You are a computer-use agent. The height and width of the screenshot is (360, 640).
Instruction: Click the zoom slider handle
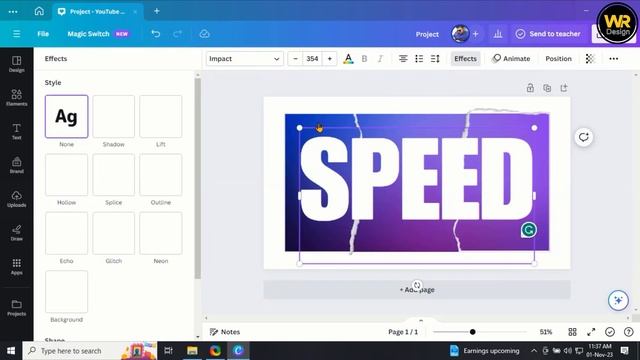click(472, 332)
